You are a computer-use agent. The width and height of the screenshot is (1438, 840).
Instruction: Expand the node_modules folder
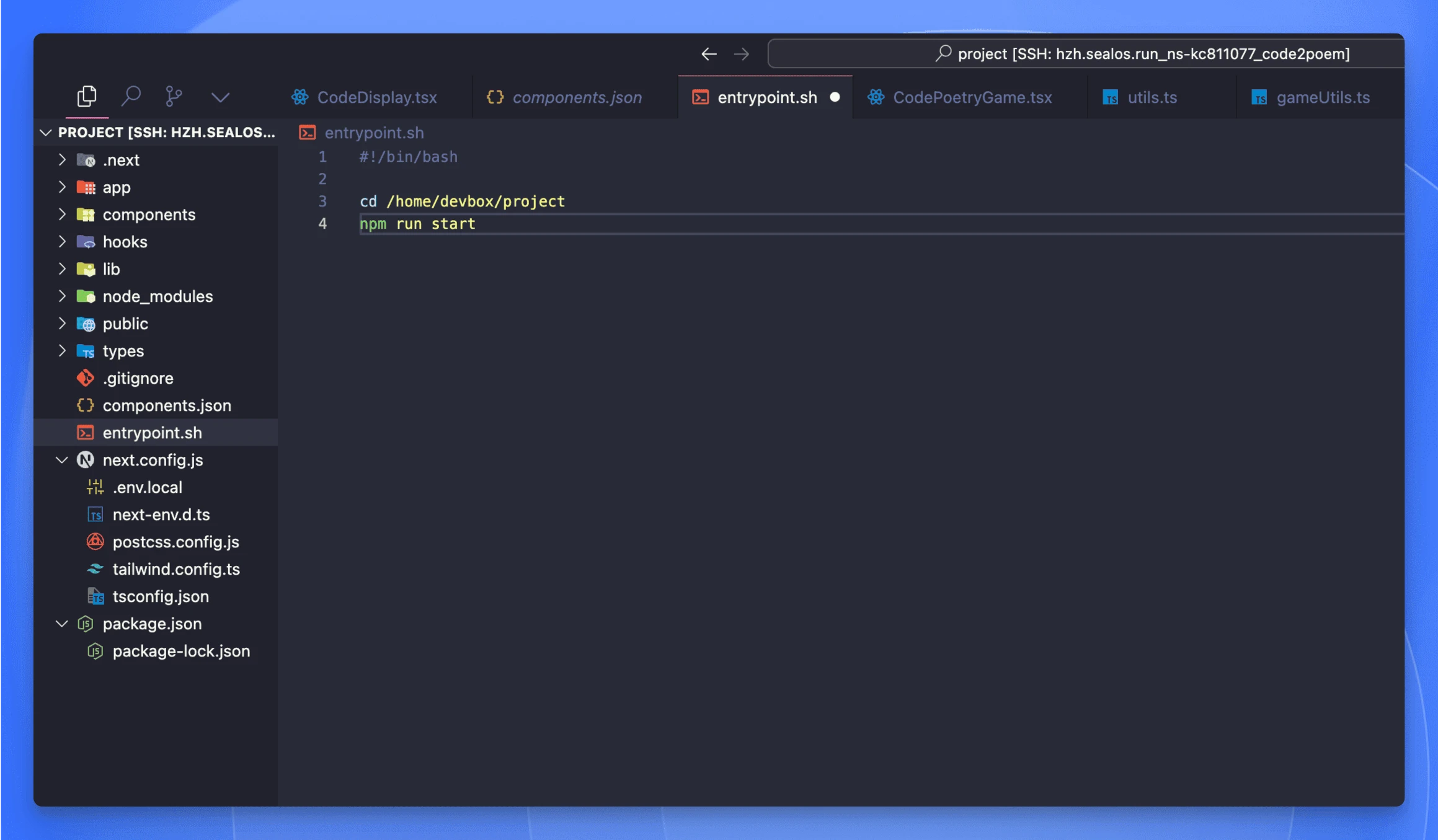62,296
